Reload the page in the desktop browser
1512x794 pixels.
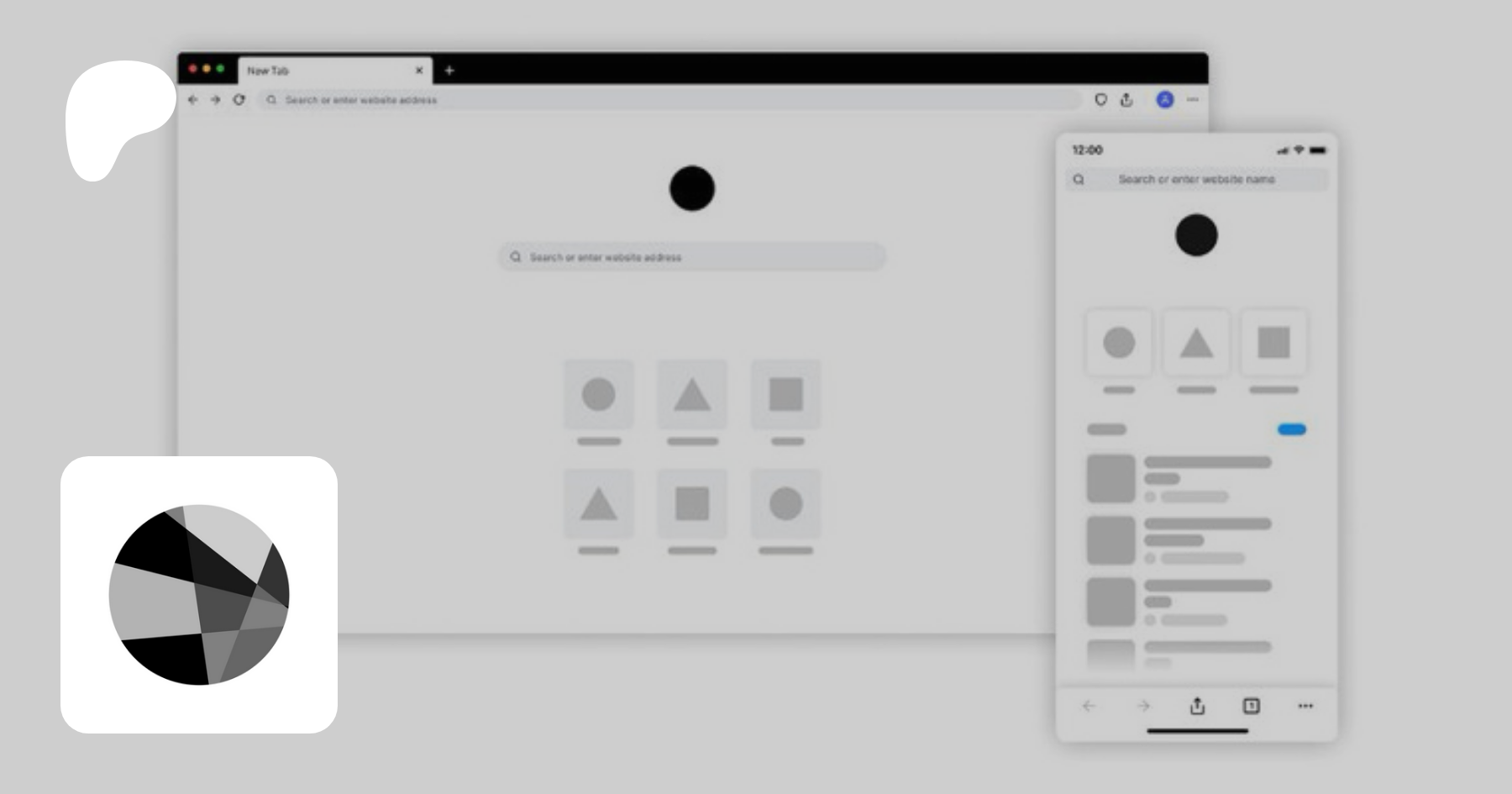click(239, 100)
